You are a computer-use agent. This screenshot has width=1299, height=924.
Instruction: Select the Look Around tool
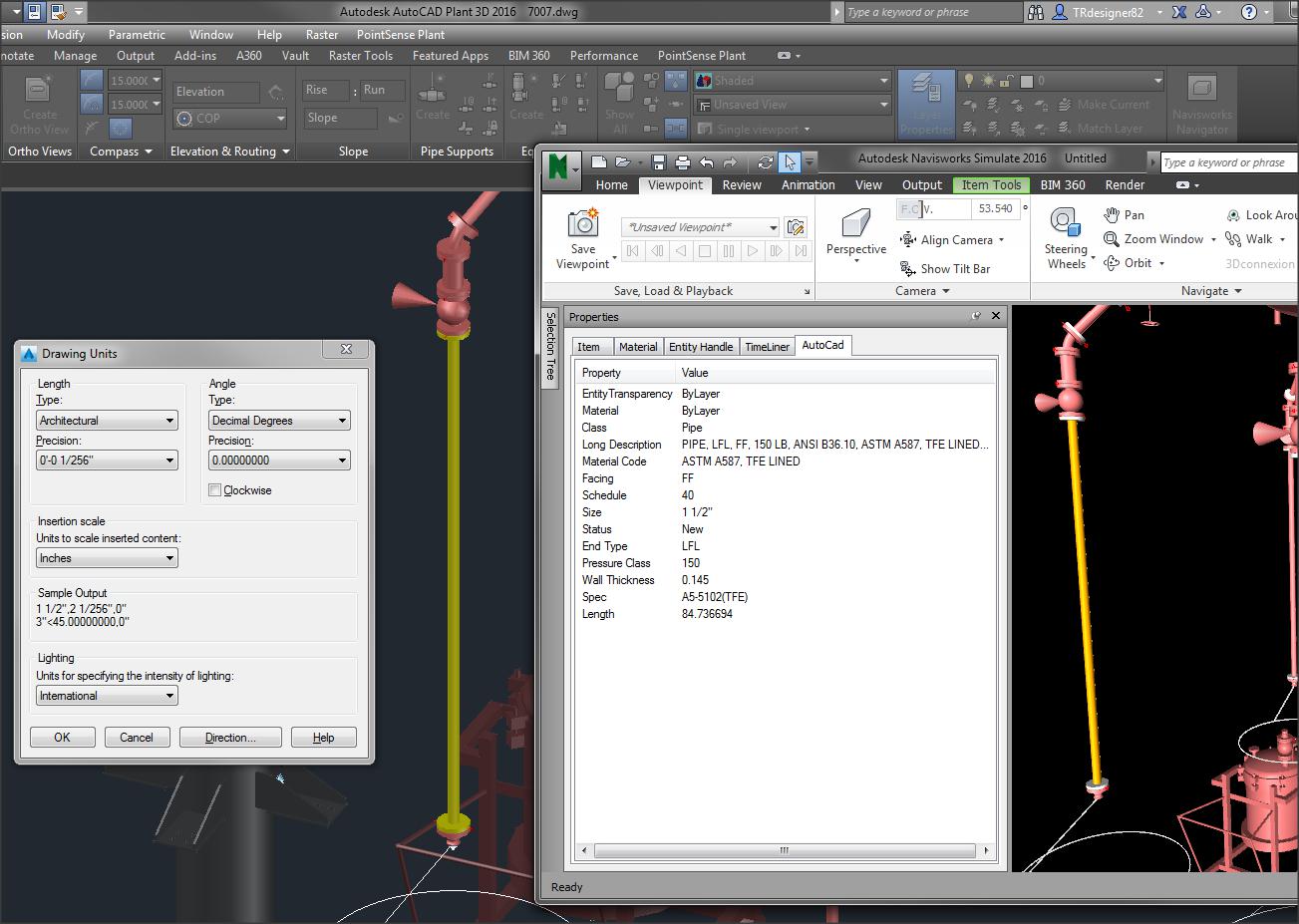point(1262,214)
